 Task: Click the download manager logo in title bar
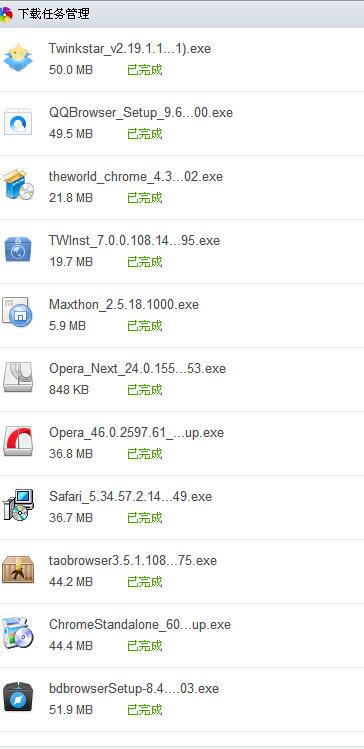pos(6,14)
